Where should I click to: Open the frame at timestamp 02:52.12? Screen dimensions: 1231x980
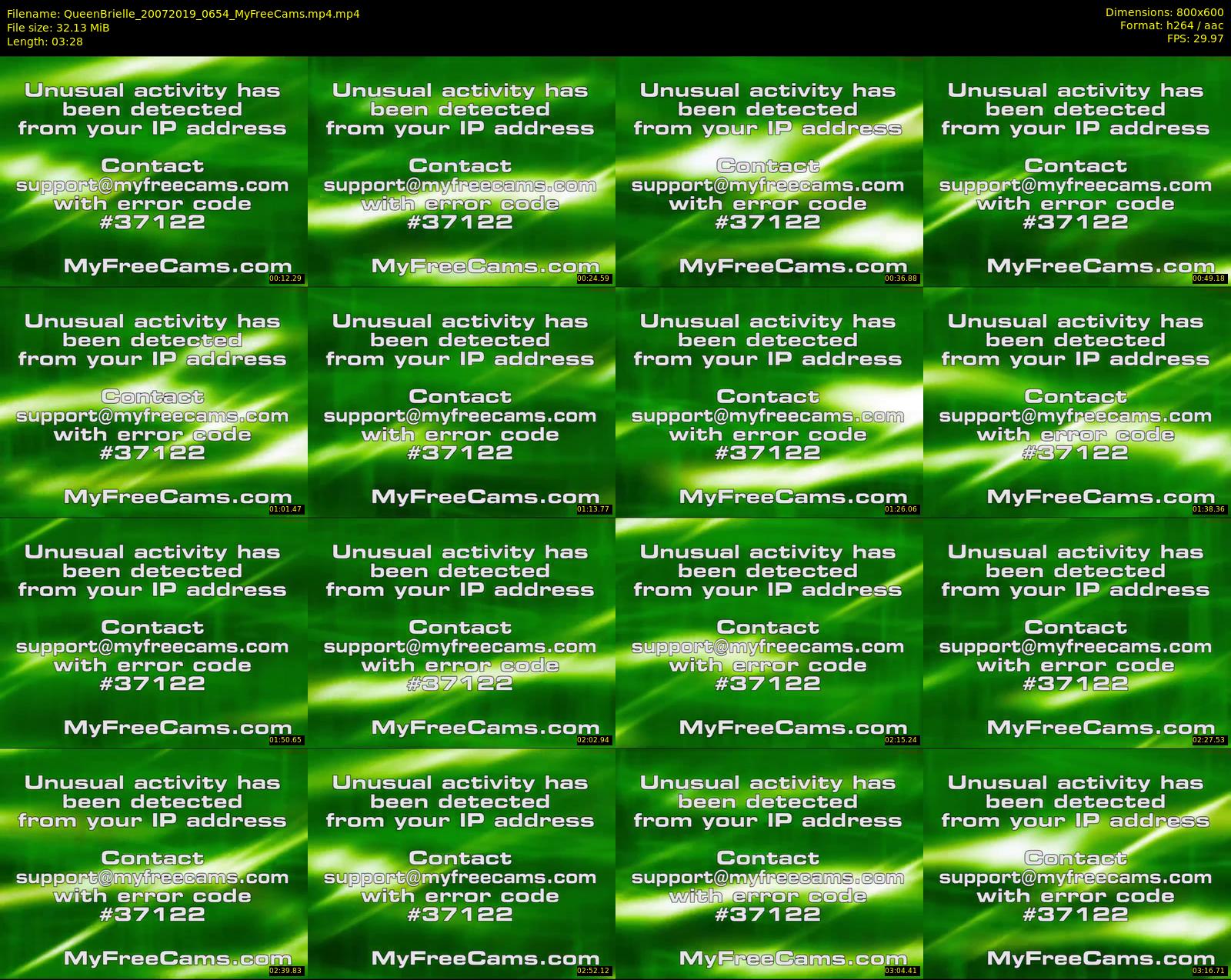tap(462, 864)
